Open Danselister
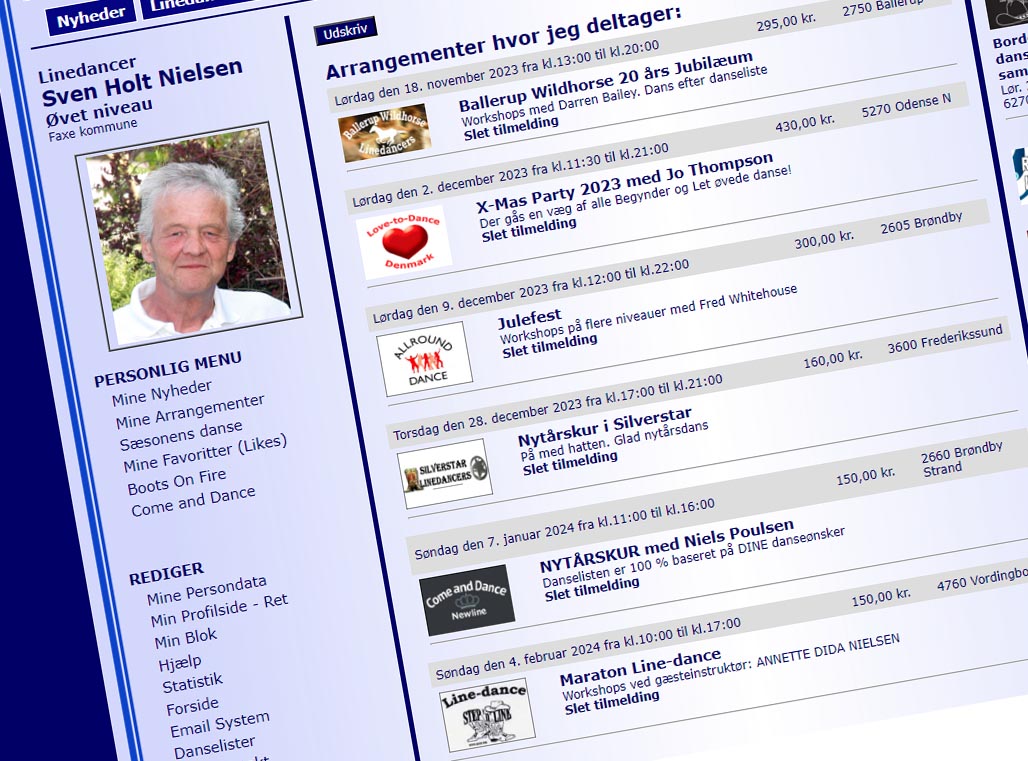The image size is (1028, 761). coord(214,747)
